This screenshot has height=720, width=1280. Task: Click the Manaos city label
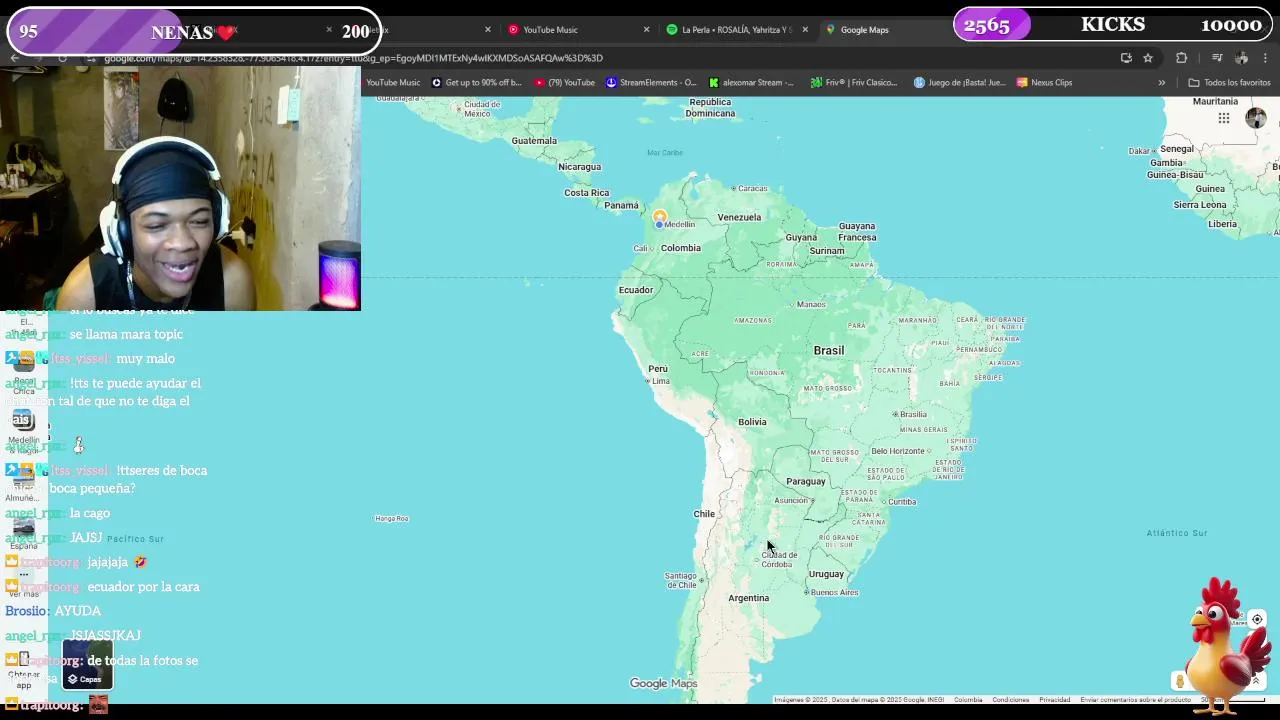pos(810,304)
